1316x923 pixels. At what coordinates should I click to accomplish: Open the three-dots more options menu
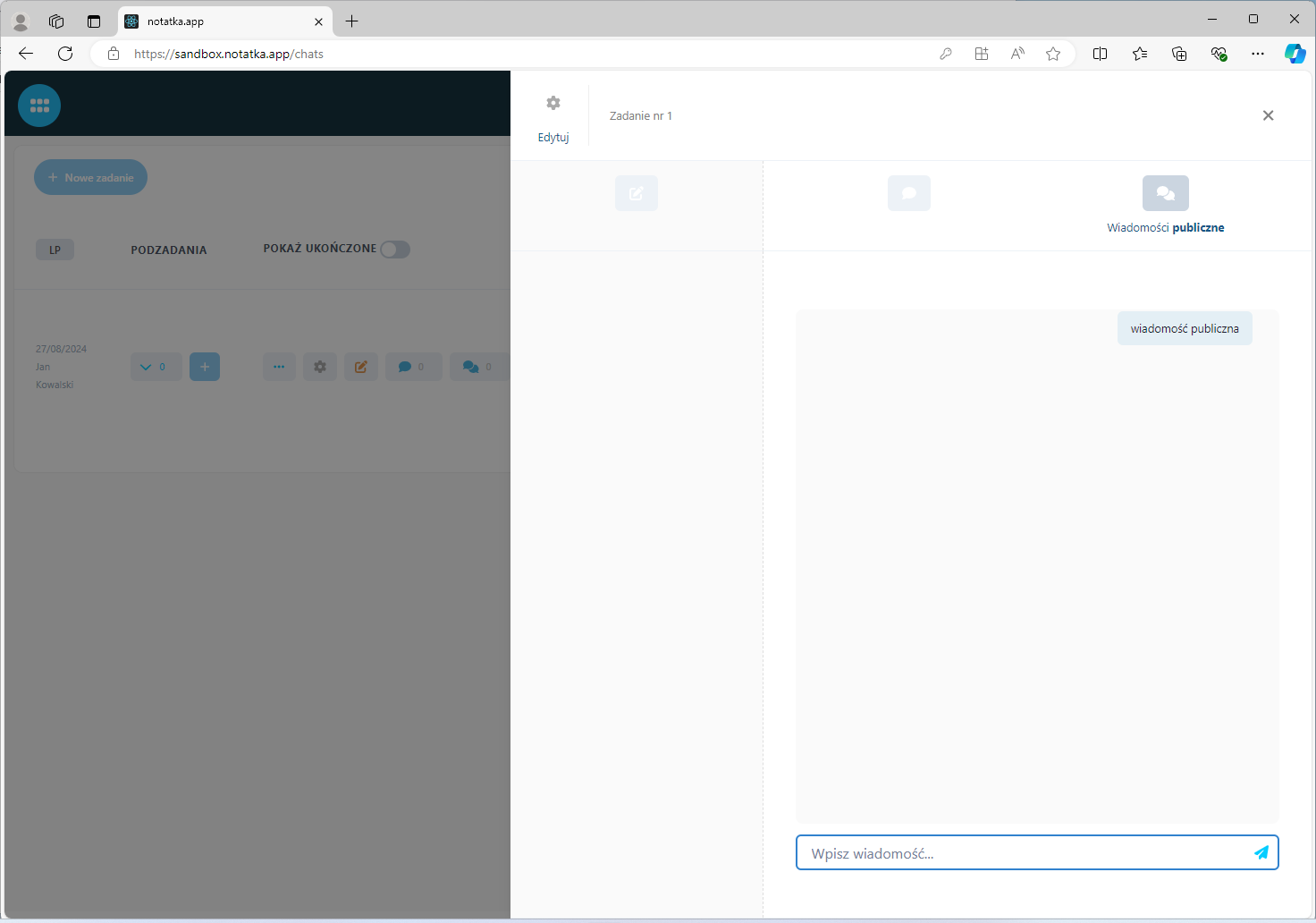click(x=279, y=367)
